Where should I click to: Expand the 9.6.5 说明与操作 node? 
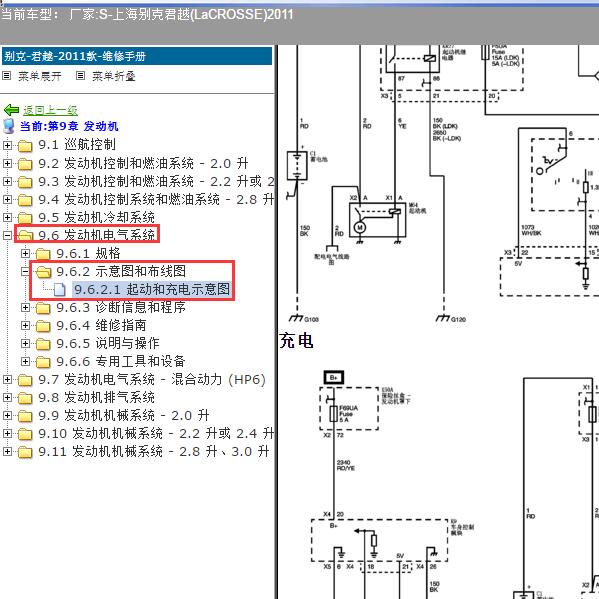pyautogui.click(x=25, y=343)
